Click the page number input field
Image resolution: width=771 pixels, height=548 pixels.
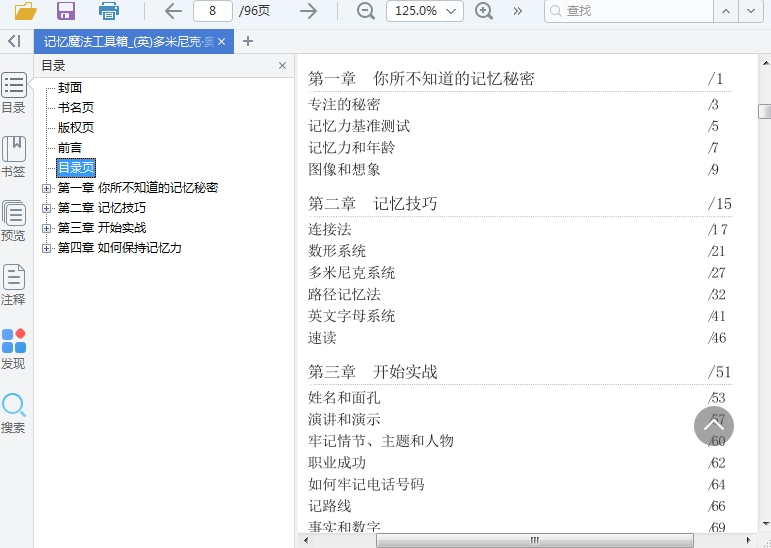(212, 11)
